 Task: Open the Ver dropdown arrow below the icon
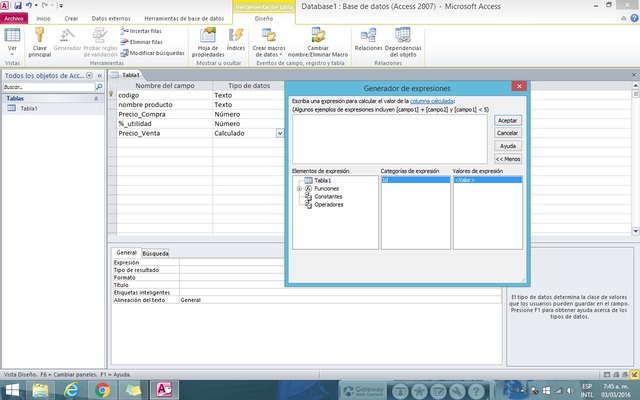point(12,54)
